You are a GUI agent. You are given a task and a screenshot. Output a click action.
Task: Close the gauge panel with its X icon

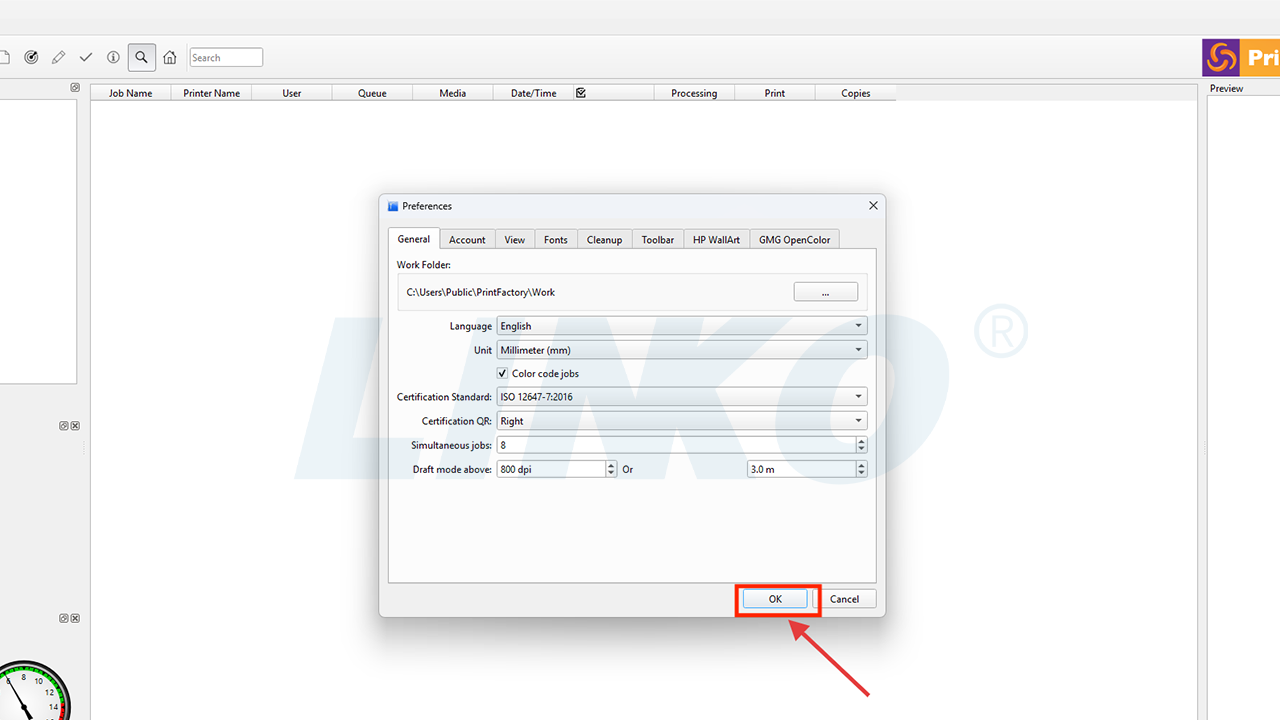point(75,618)
